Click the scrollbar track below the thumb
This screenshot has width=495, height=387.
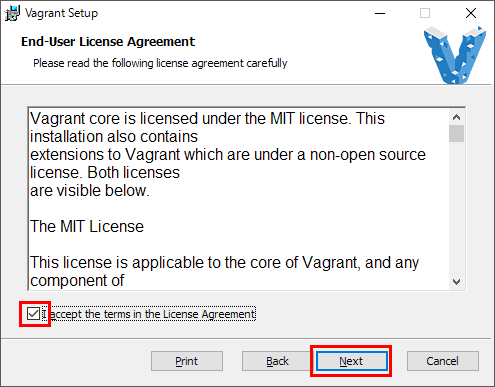(456, 208)
